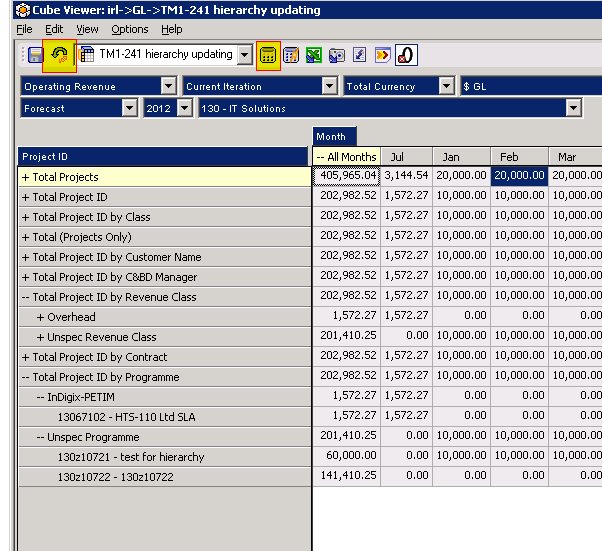Click the Slice to Excel icon
Screen dimensions: 602x551
click(x=314, y=55)
